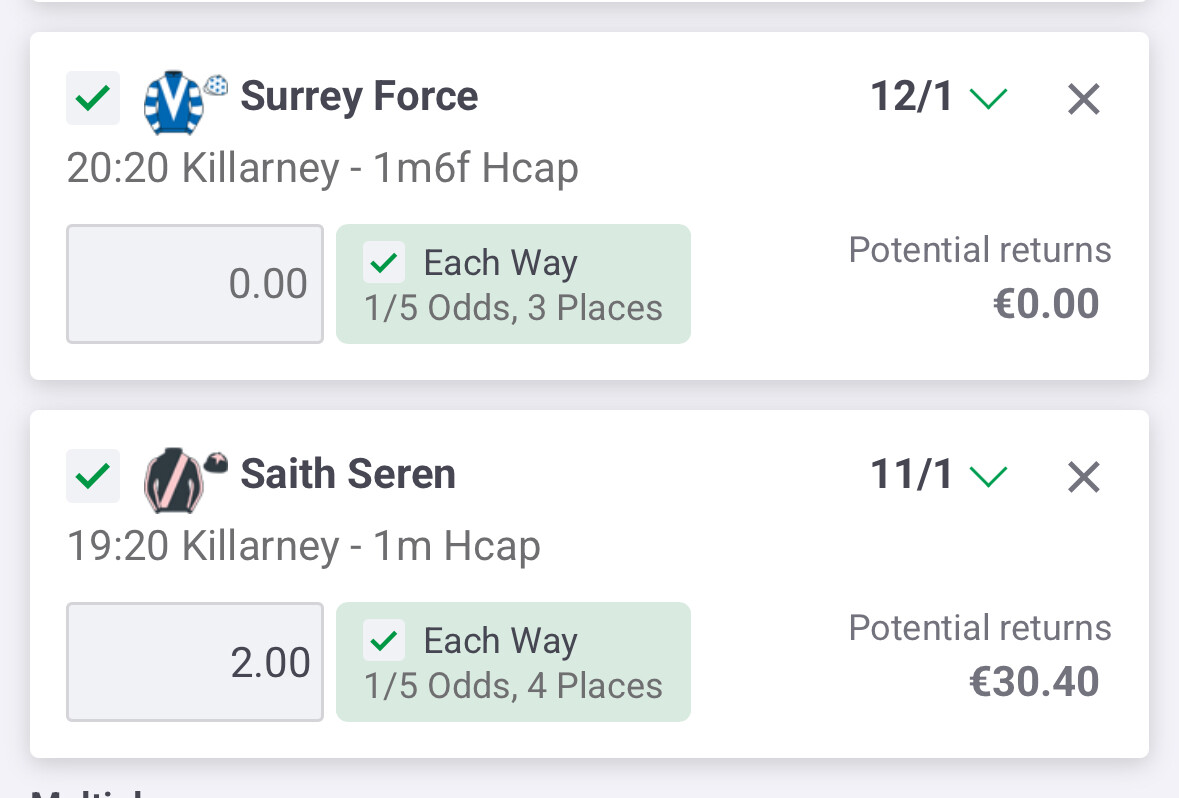Open the 19:20 Killarney 1m Hcap race
This screenshot has width=1179, height=798.
pyautogui.click(x=303, y=547)
